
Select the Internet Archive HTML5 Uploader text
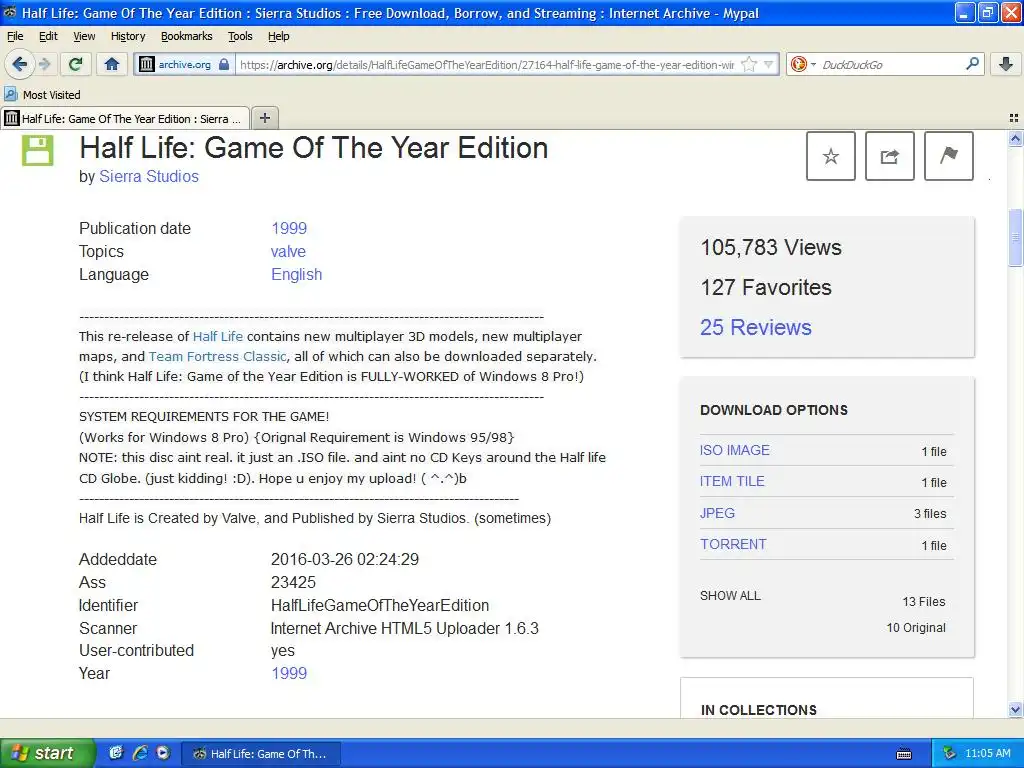(x=404, y=628)
